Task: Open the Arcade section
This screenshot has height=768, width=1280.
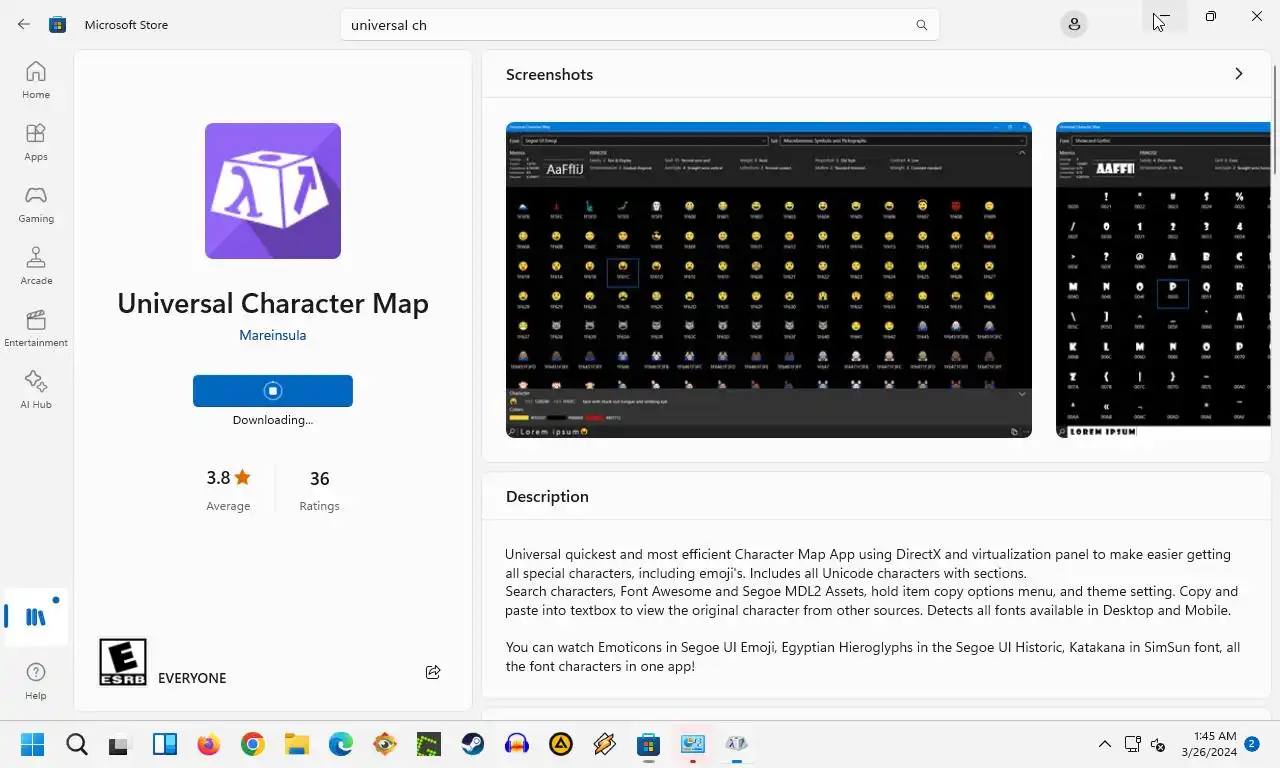Action: (x=36, y=266)
